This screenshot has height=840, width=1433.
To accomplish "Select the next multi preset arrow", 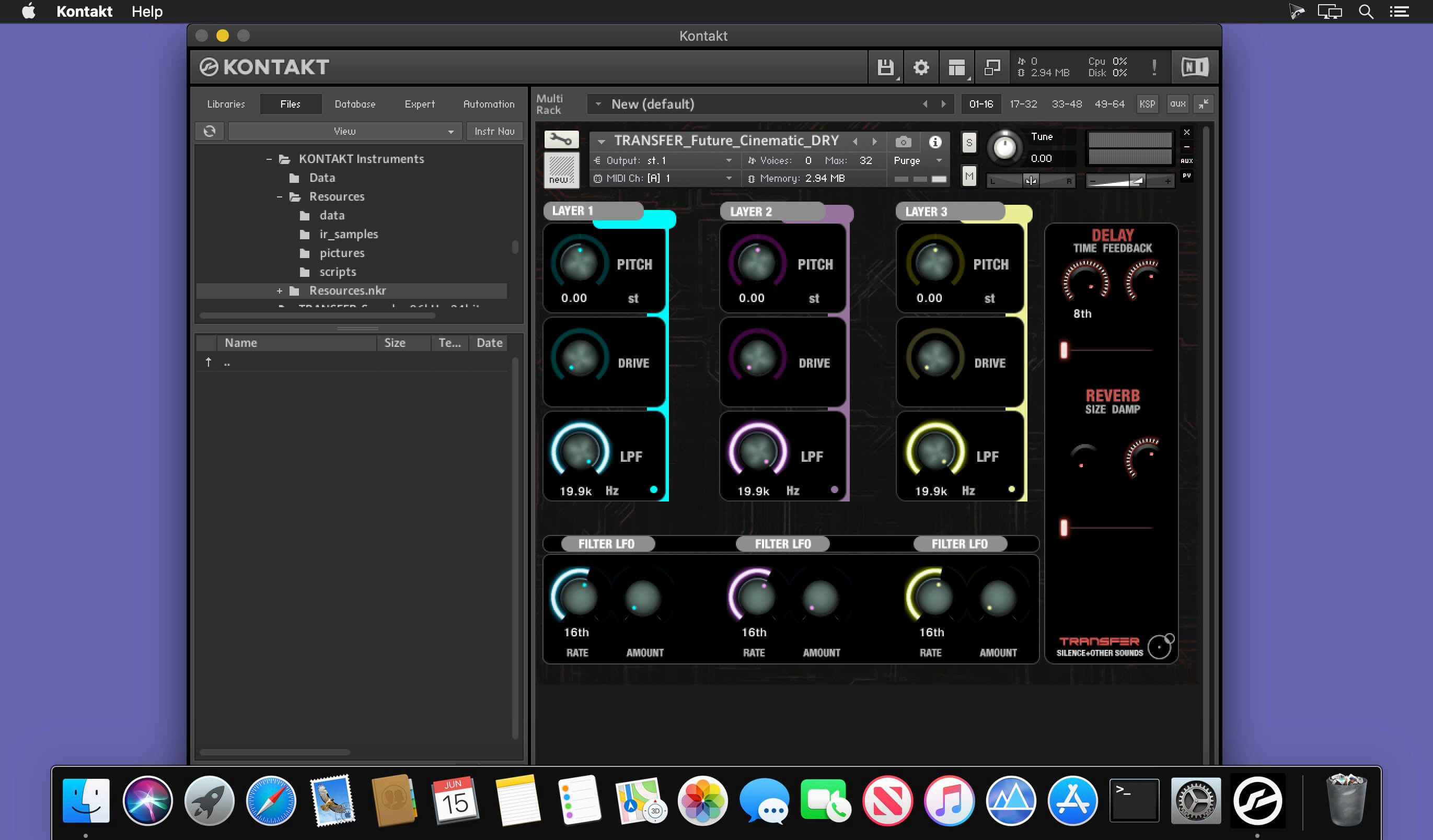I will pyautogui.click(x=943, y=104).
